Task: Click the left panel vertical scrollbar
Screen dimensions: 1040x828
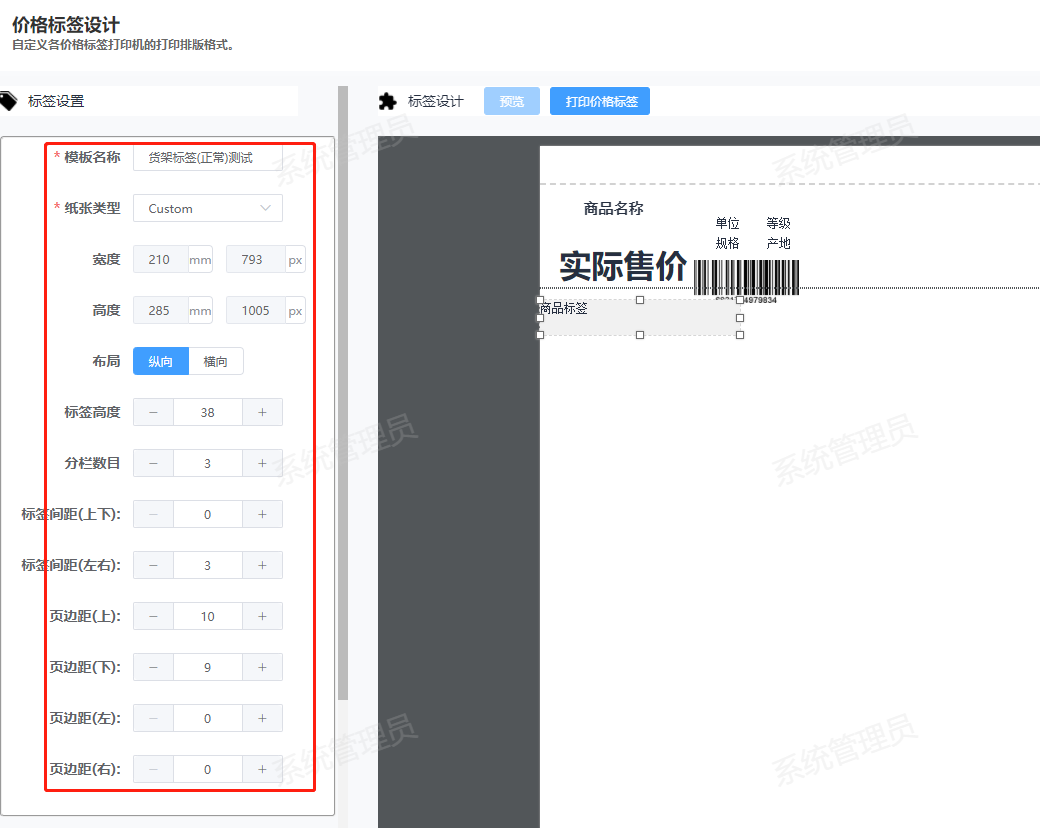Action: pyautogui.click(x=343, y=400)
